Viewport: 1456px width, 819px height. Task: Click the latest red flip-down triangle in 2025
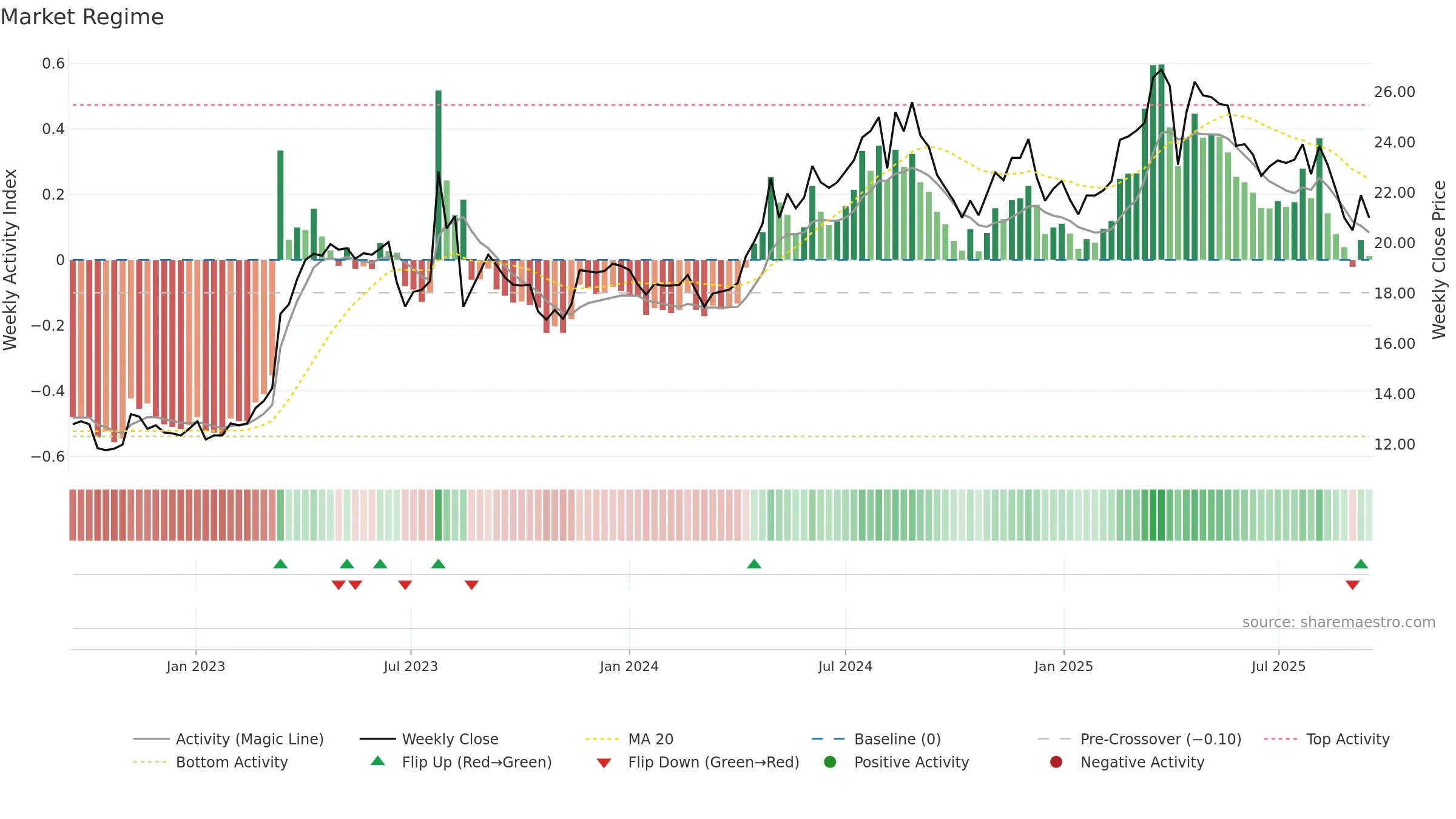point(1352,585)
